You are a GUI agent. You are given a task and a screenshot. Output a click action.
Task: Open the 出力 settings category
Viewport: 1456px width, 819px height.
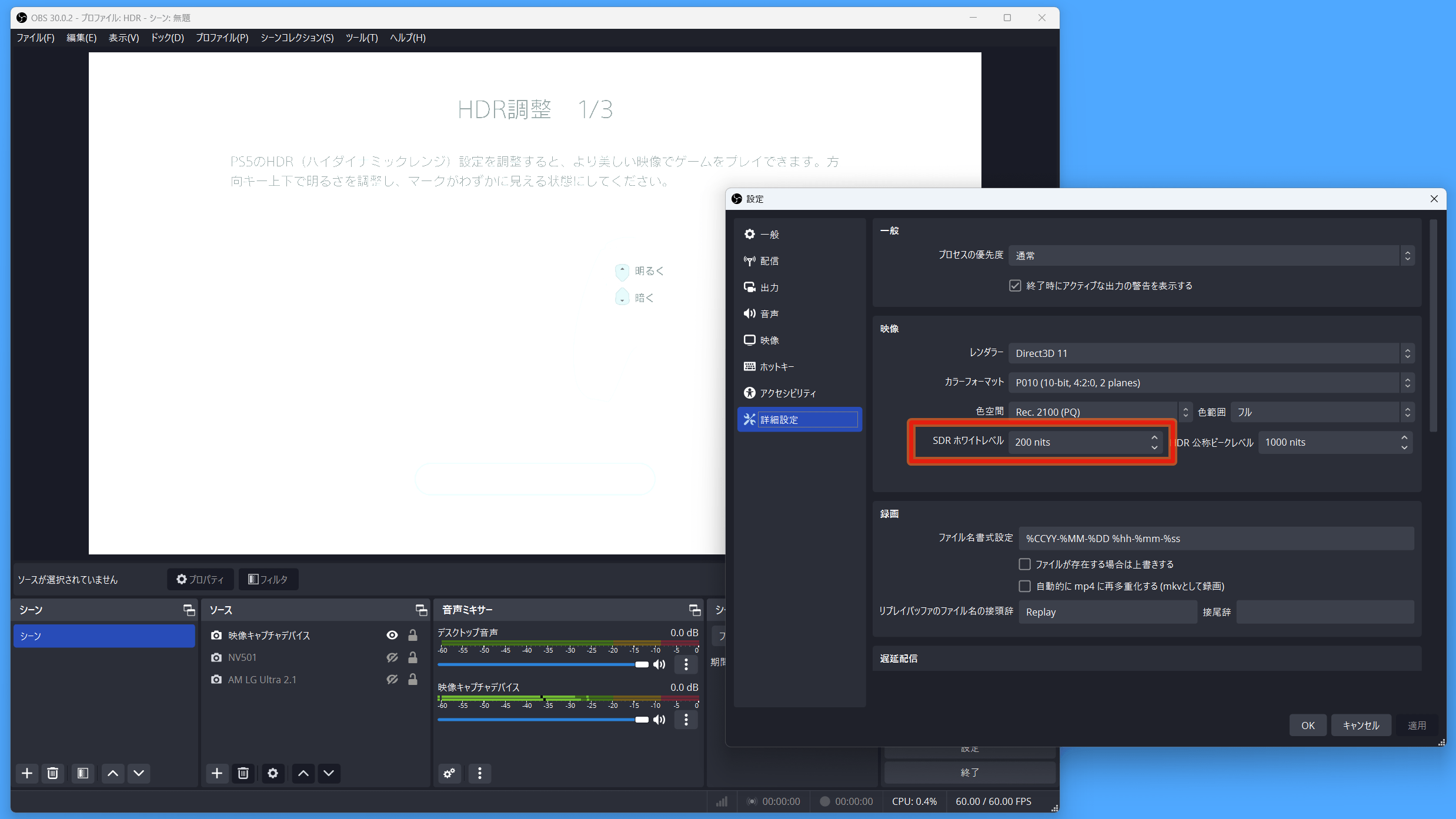pyautogui.click(x=799, y=287)
